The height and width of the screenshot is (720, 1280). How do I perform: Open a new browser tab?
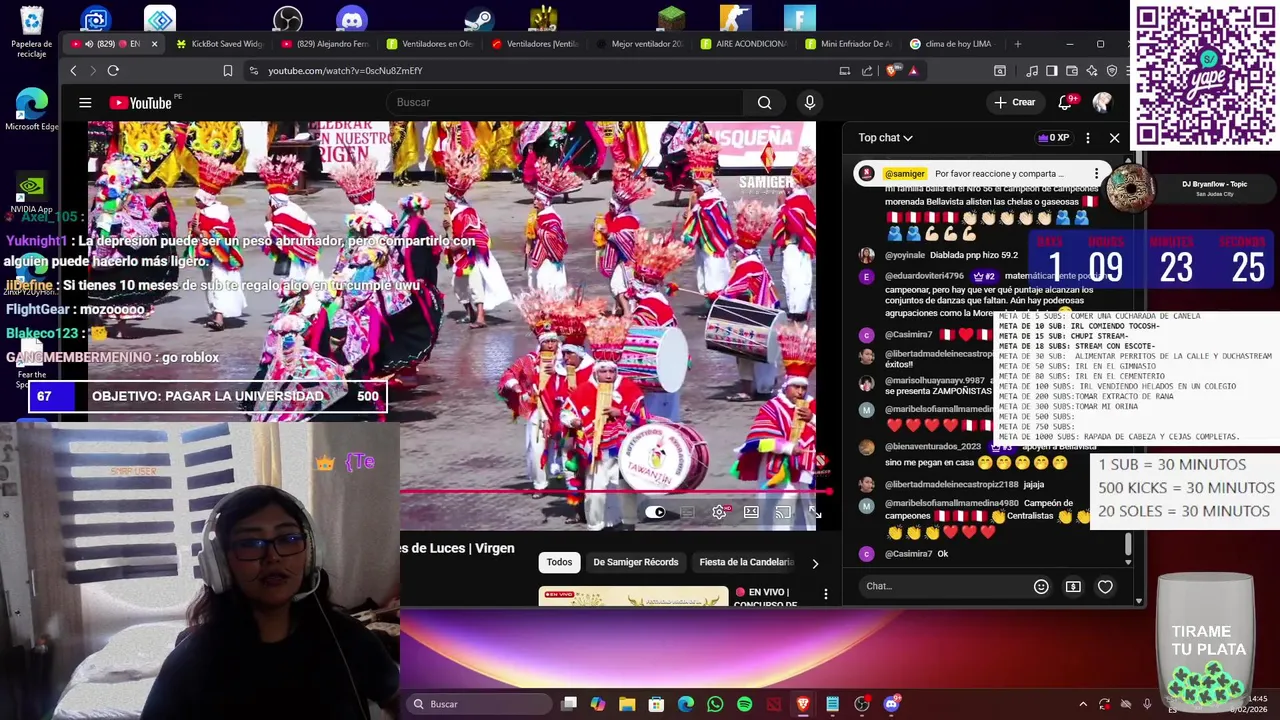(1018, 44)
